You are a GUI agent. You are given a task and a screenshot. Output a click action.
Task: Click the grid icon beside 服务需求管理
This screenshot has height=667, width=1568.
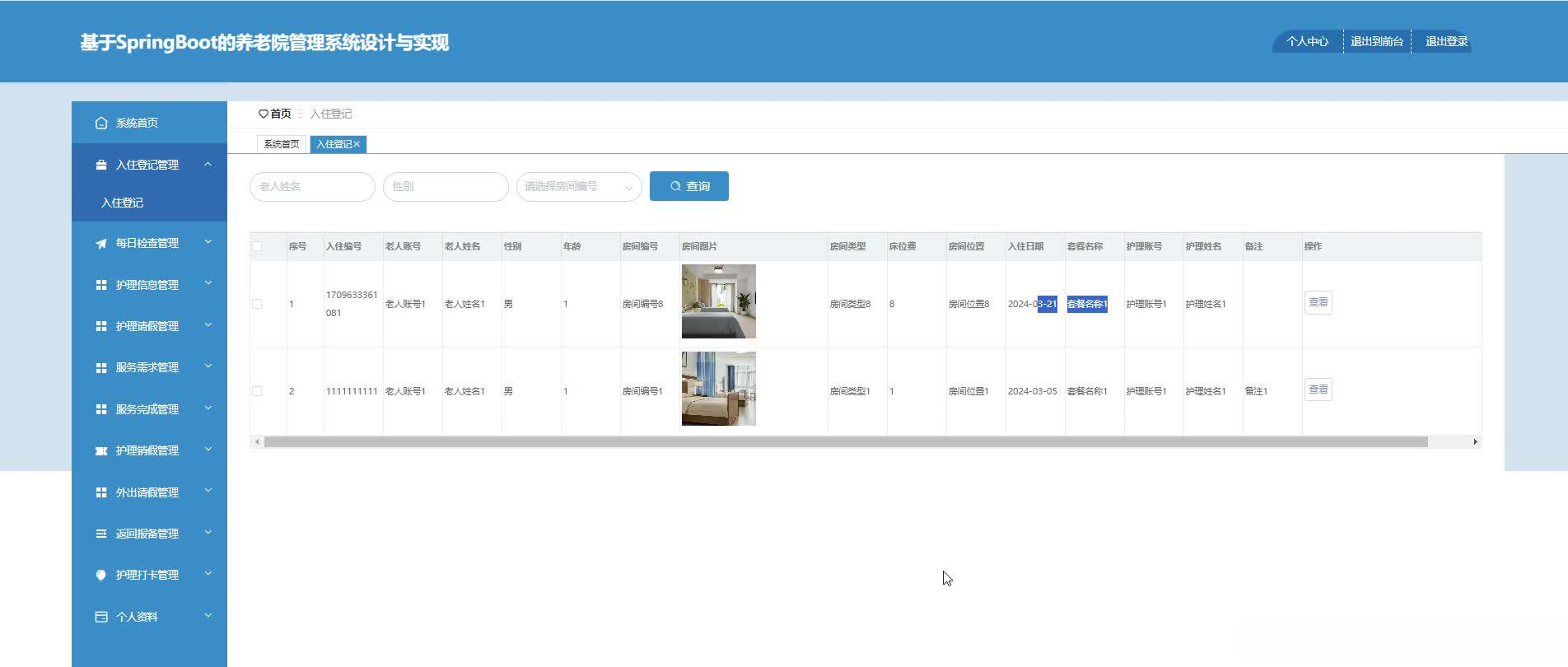point(101,367)
